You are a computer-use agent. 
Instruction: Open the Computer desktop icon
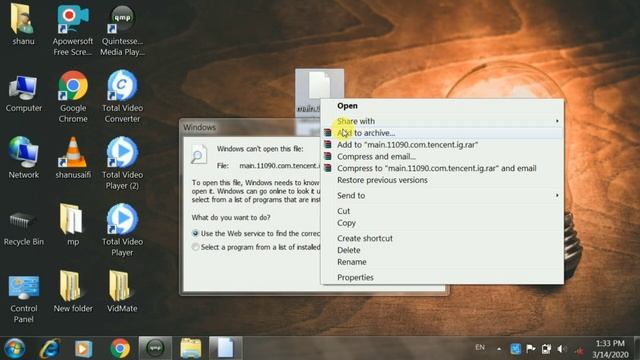coord(24,94)
